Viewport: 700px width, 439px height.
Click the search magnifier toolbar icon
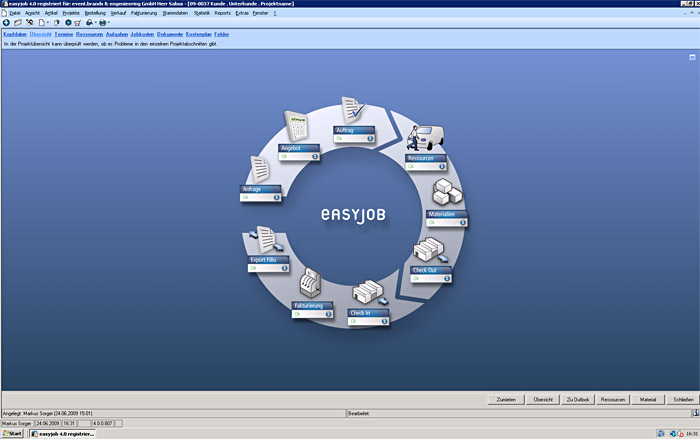(89, 22)
